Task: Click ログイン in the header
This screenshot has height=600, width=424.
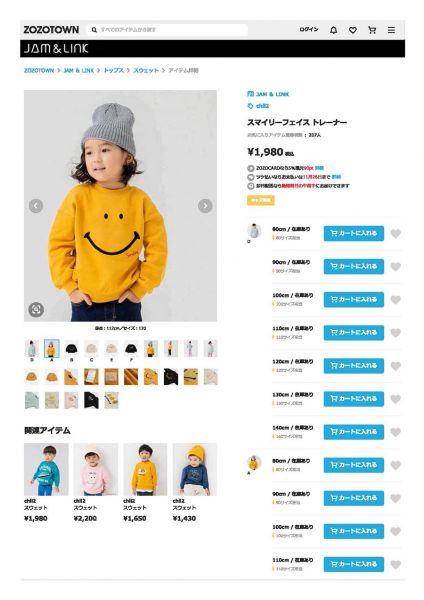Action: click(309, 29)
